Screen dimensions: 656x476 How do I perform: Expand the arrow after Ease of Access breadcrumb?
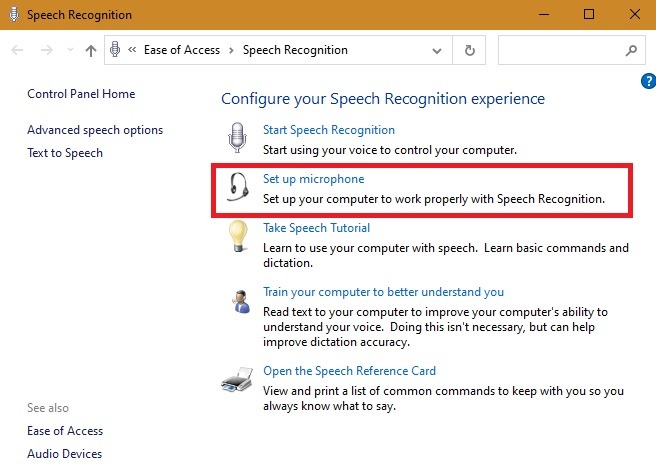tap(231, 51)
